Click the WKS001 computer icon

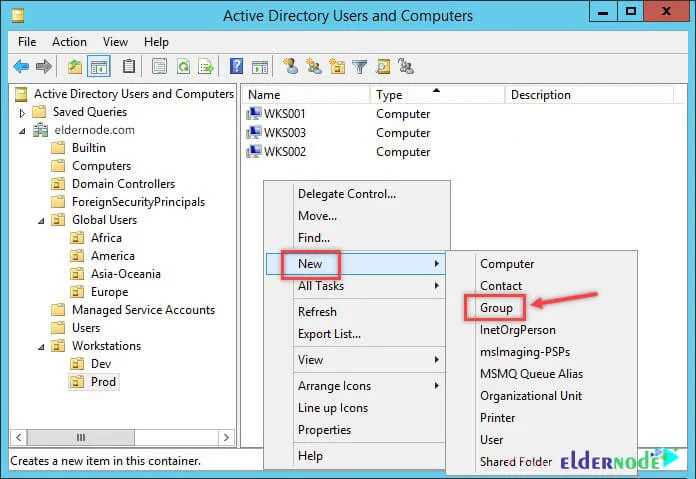pyautogui.click(x=253, y=114)
